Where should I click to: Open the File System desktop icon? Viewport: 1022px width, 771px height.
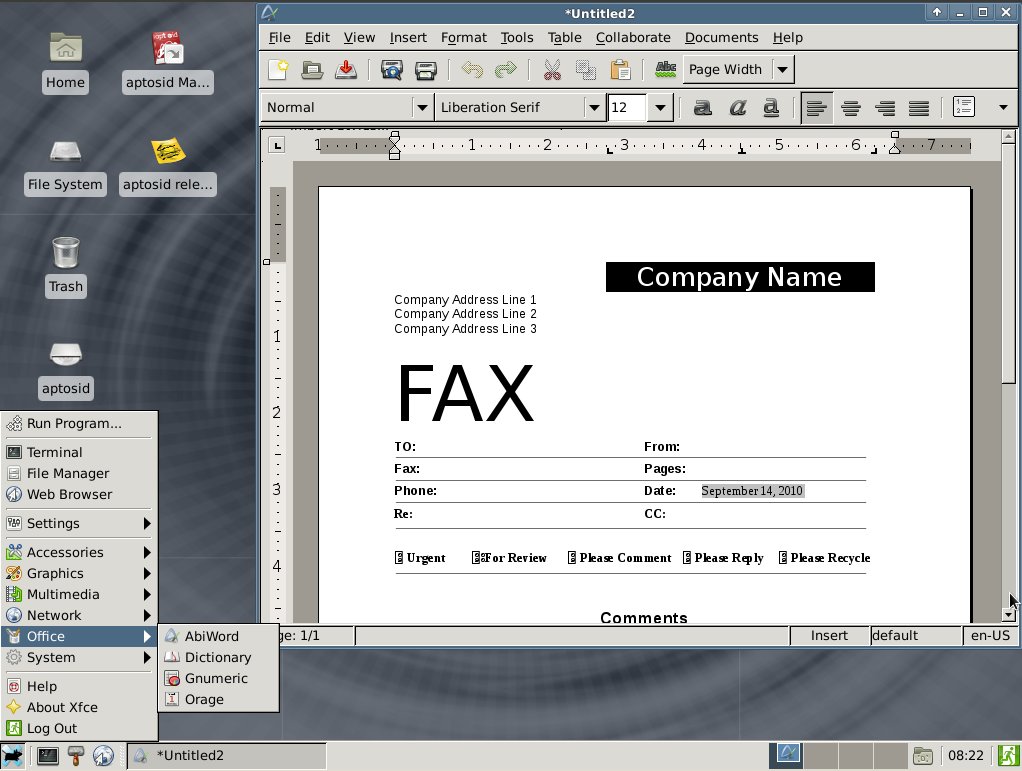tap(65, 166)
